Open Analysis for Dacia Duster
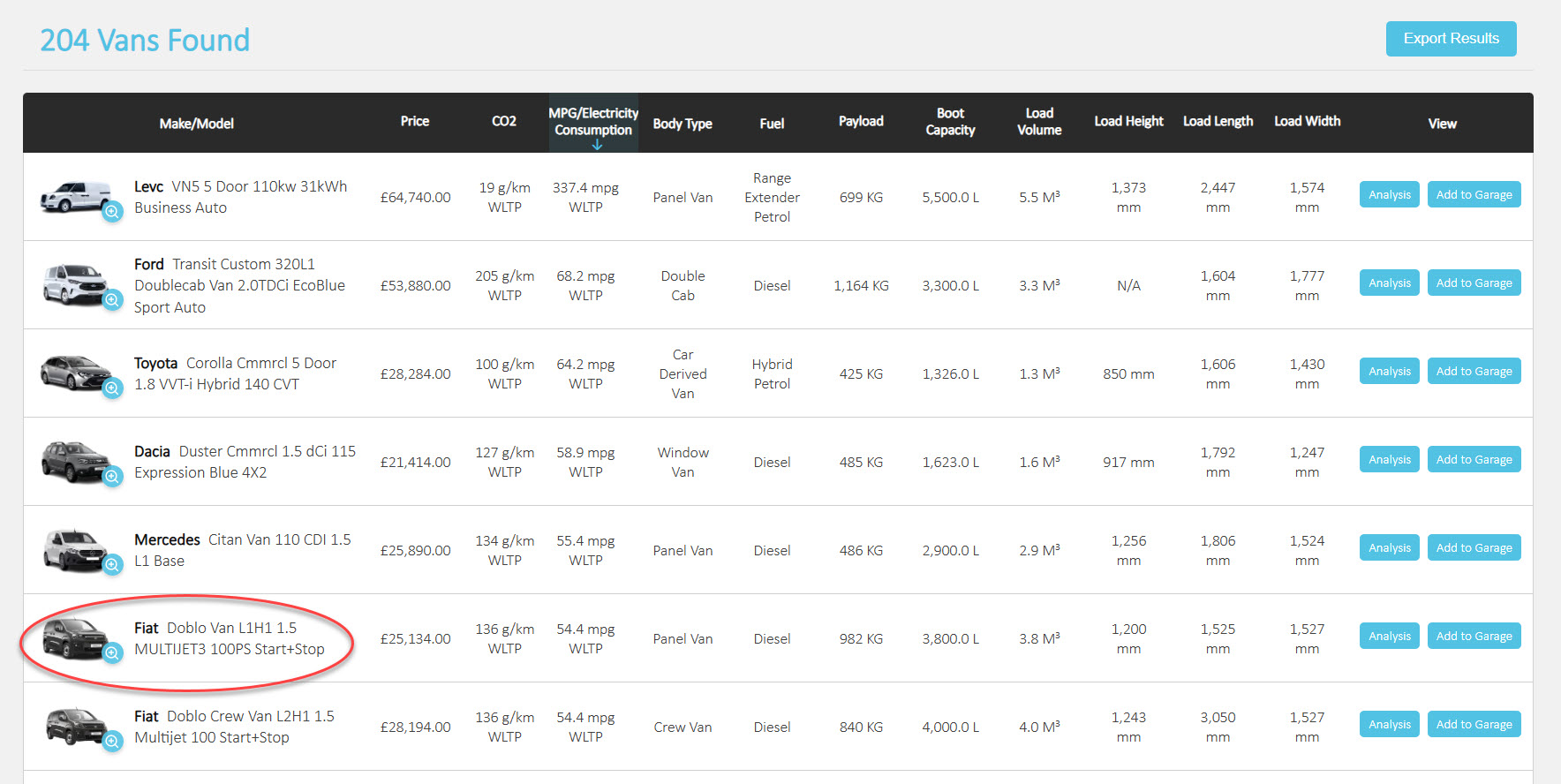 (x=1390, y=459)
